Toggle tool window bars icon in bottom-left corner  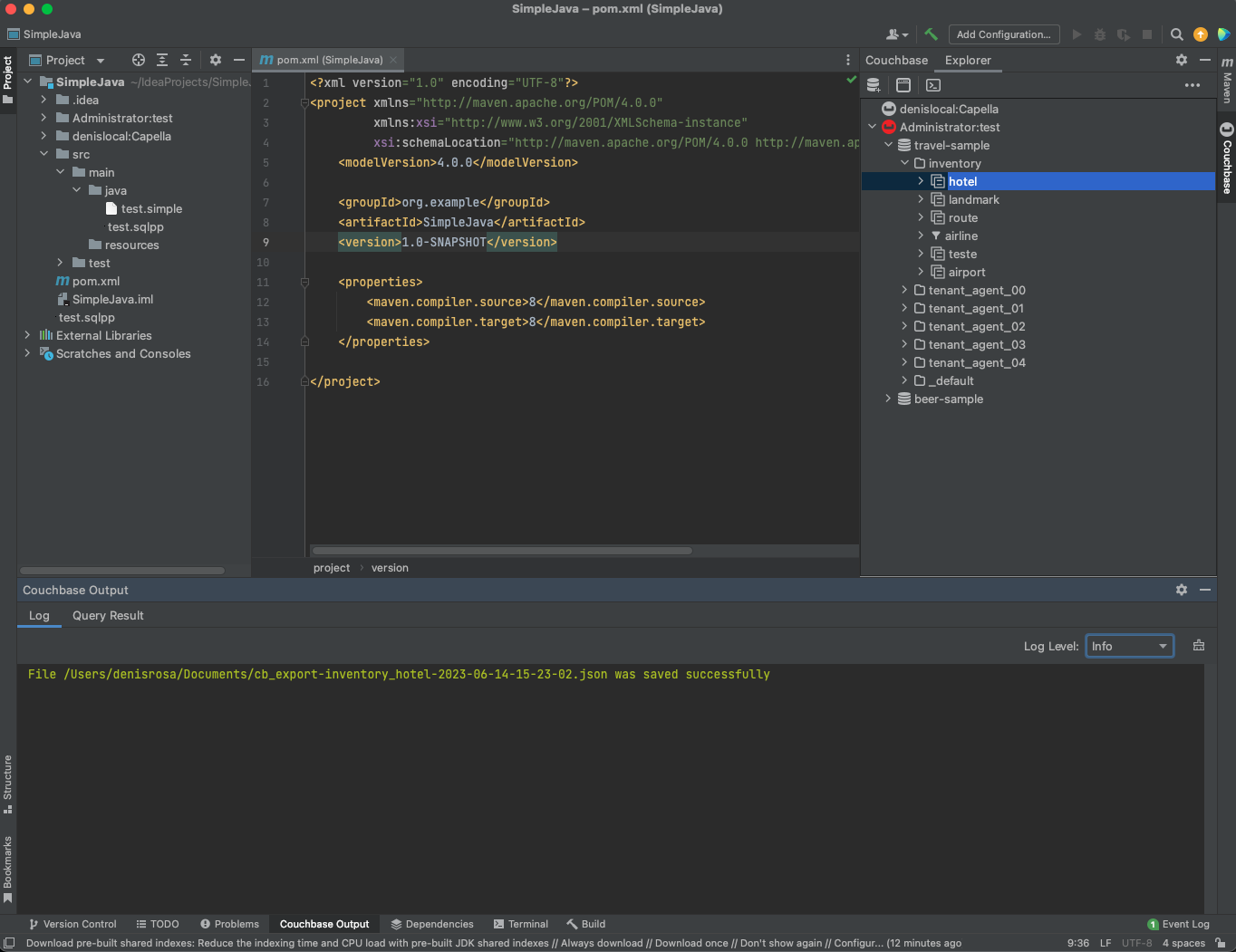(x=8, y=943)
